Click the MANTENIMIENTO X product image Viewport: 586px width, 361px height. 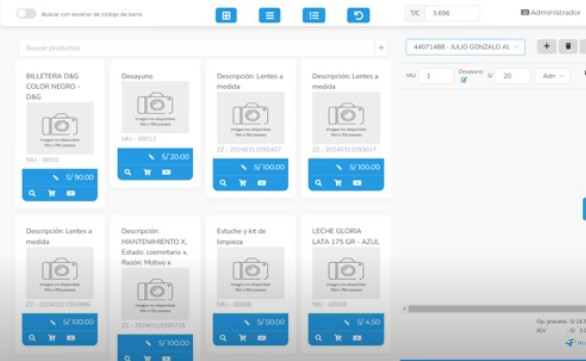(x=155, y=294)
